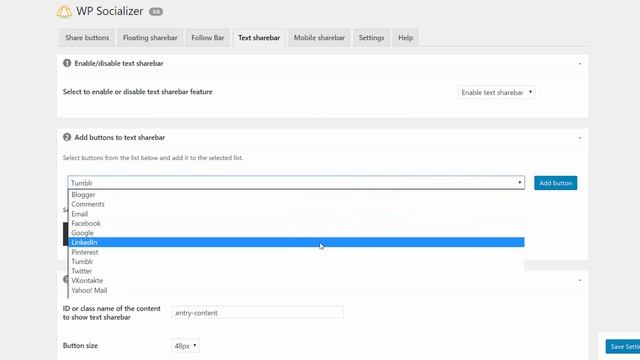This screenshot has height=360, width=640.
Task: Click the version badge beside WP Socializer
Action: 156,11
